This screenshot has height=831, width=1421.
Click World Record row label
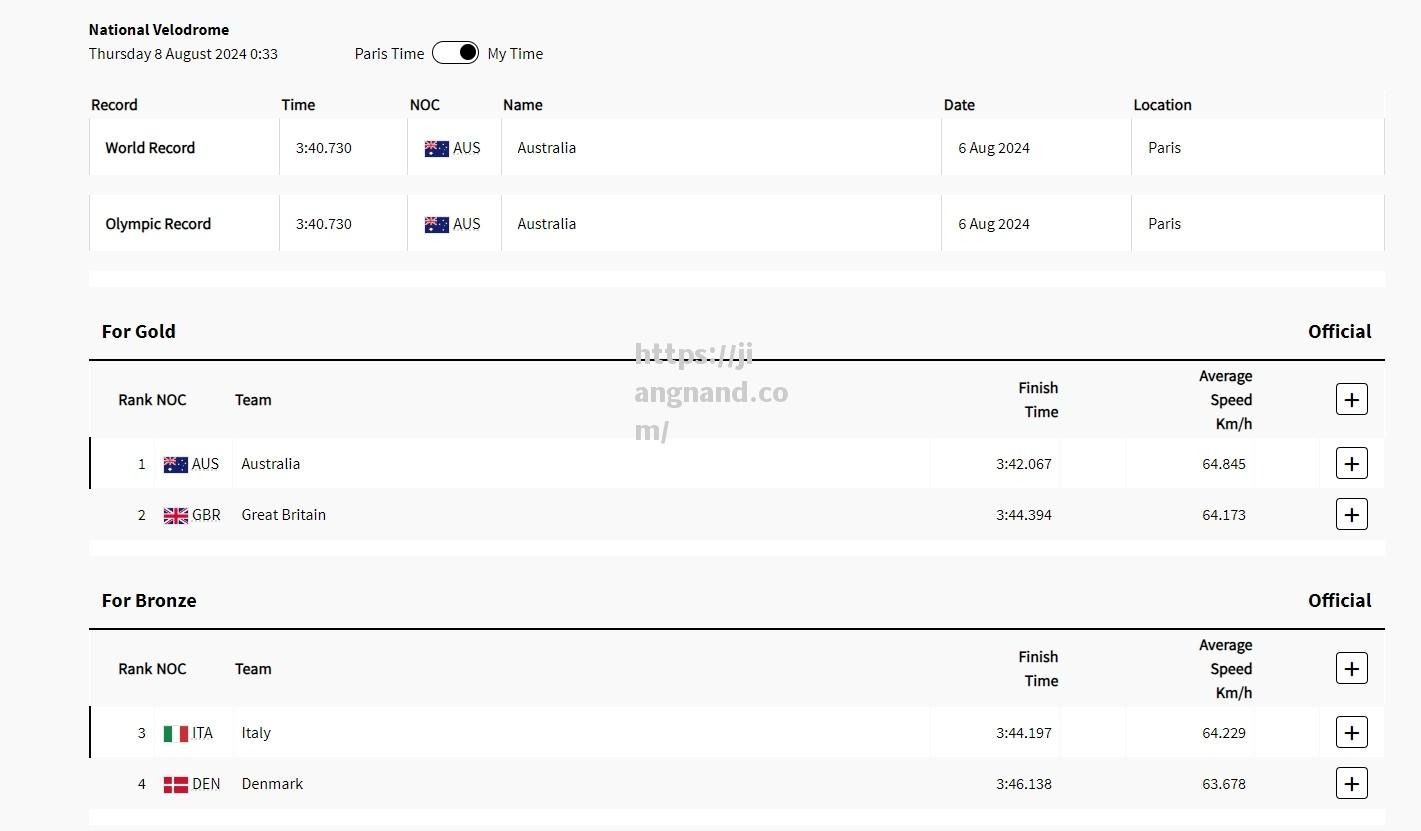(150, 148)
